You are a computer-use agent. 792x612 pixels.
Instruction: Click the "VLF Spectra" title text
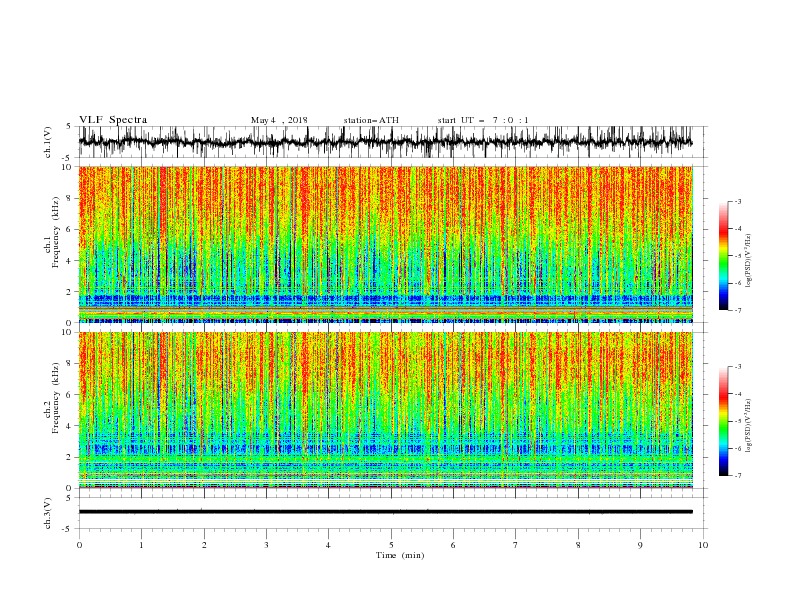pos(113,120)
